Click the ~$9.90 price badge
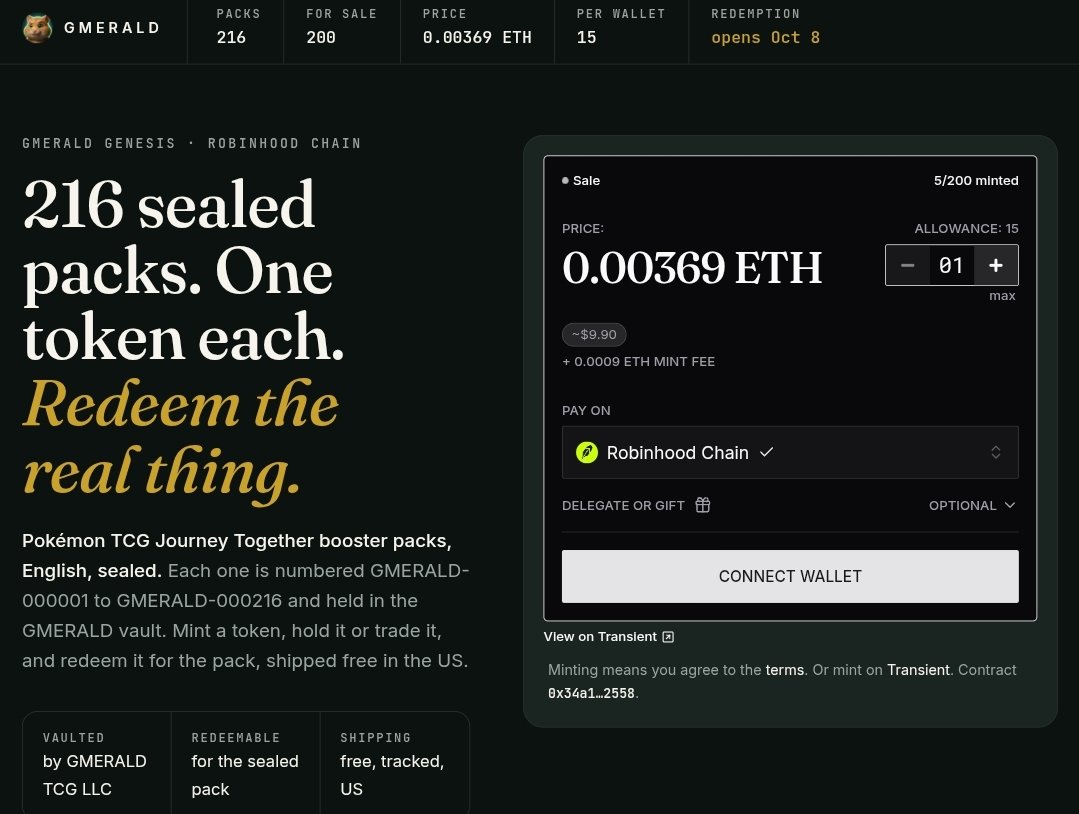Screen dimensions: 1079x814 coord(594,334)
